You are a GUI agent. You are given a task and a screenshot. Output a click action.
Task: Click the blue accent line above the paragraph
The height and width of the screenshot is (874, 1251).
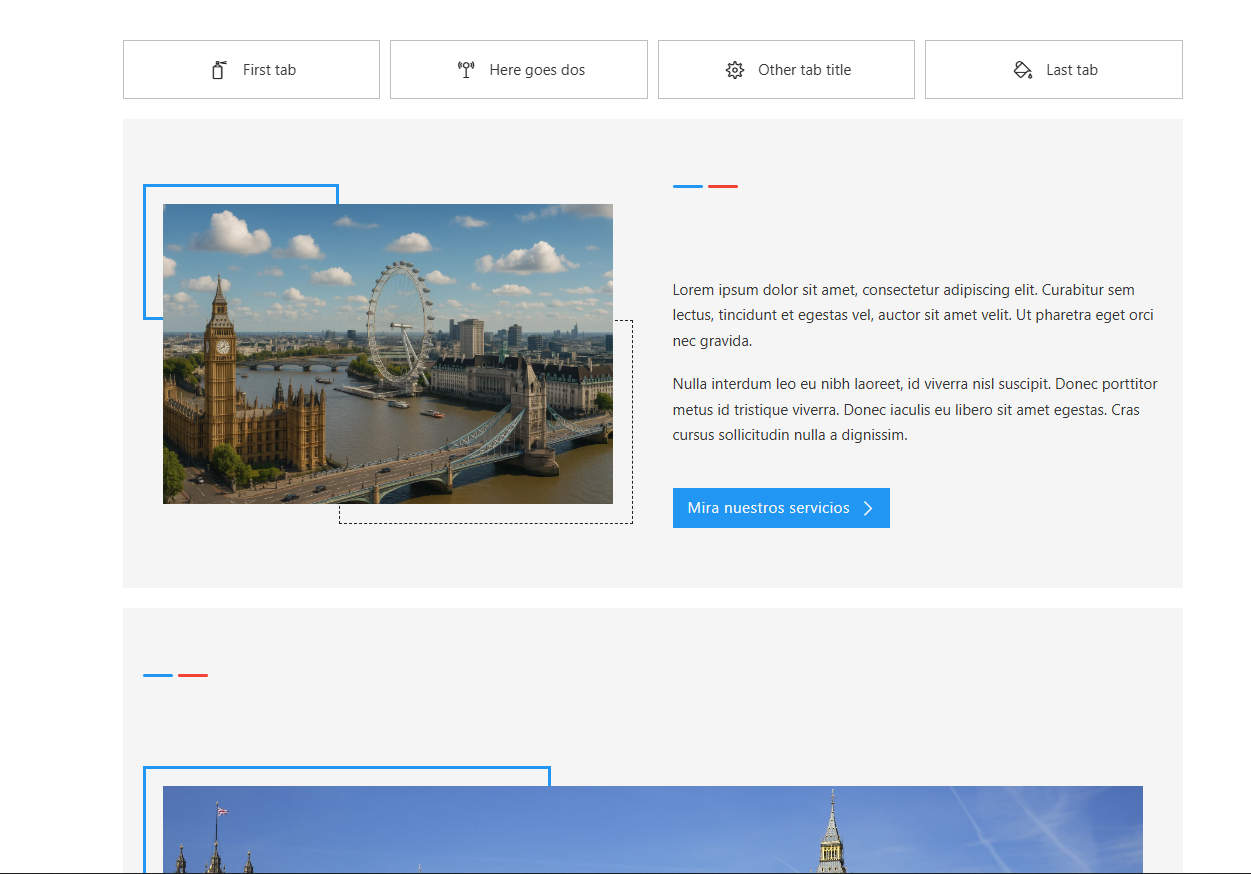[x=688, y=187]
